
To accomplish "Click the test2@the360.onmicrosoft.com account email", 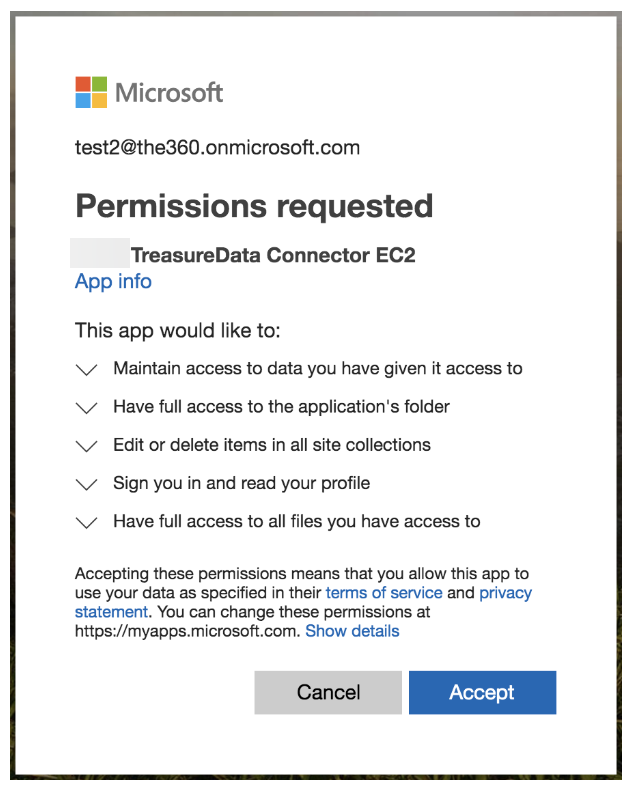I will 217,148.
